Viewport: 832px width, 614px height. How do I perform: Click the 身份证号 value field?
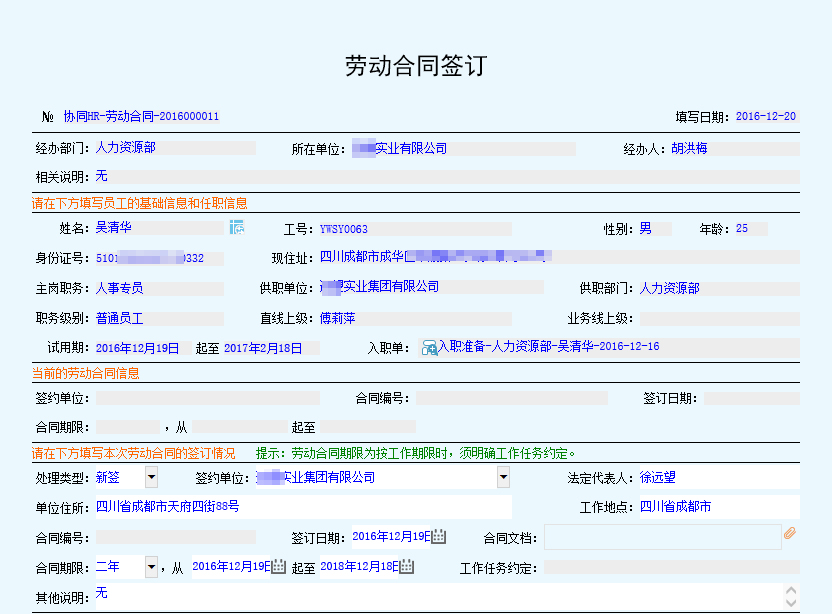[x=160, y=258]
